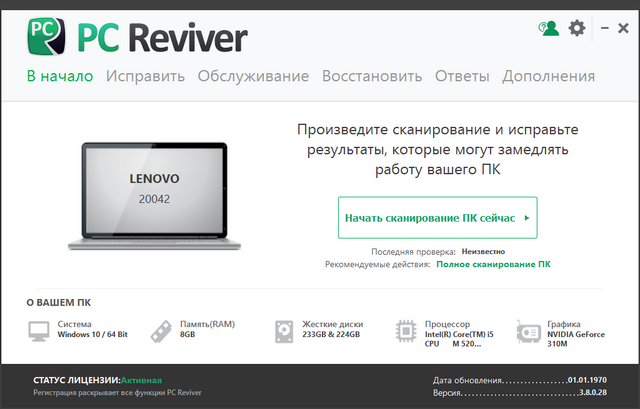Click the System monitor icon
Image resolution: width=640 pixels, height=409 pixels.
tap(38, 332)
